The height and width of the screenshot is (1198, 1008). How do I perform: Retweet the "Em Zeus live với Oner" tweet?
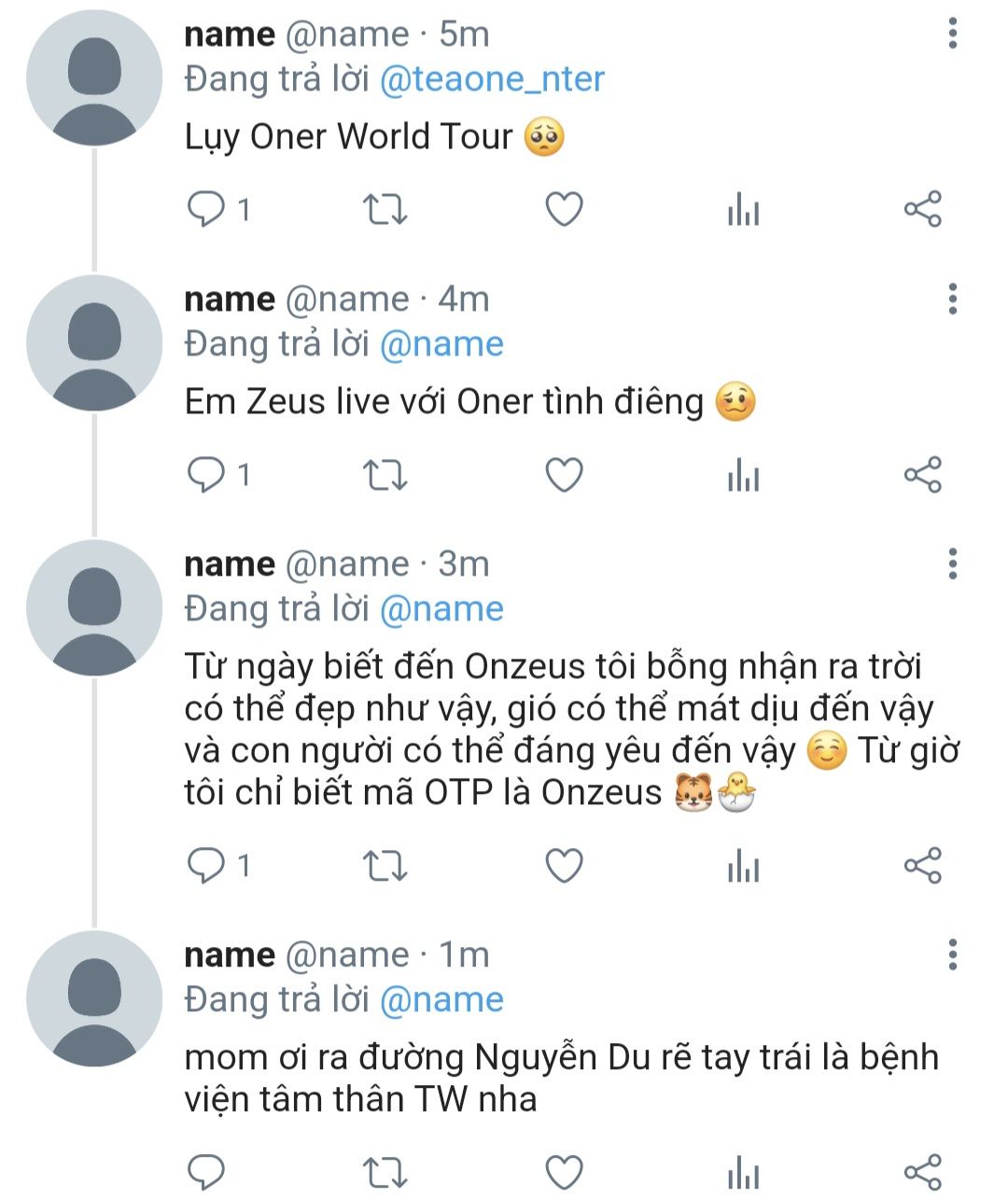[x=385, y=476]
